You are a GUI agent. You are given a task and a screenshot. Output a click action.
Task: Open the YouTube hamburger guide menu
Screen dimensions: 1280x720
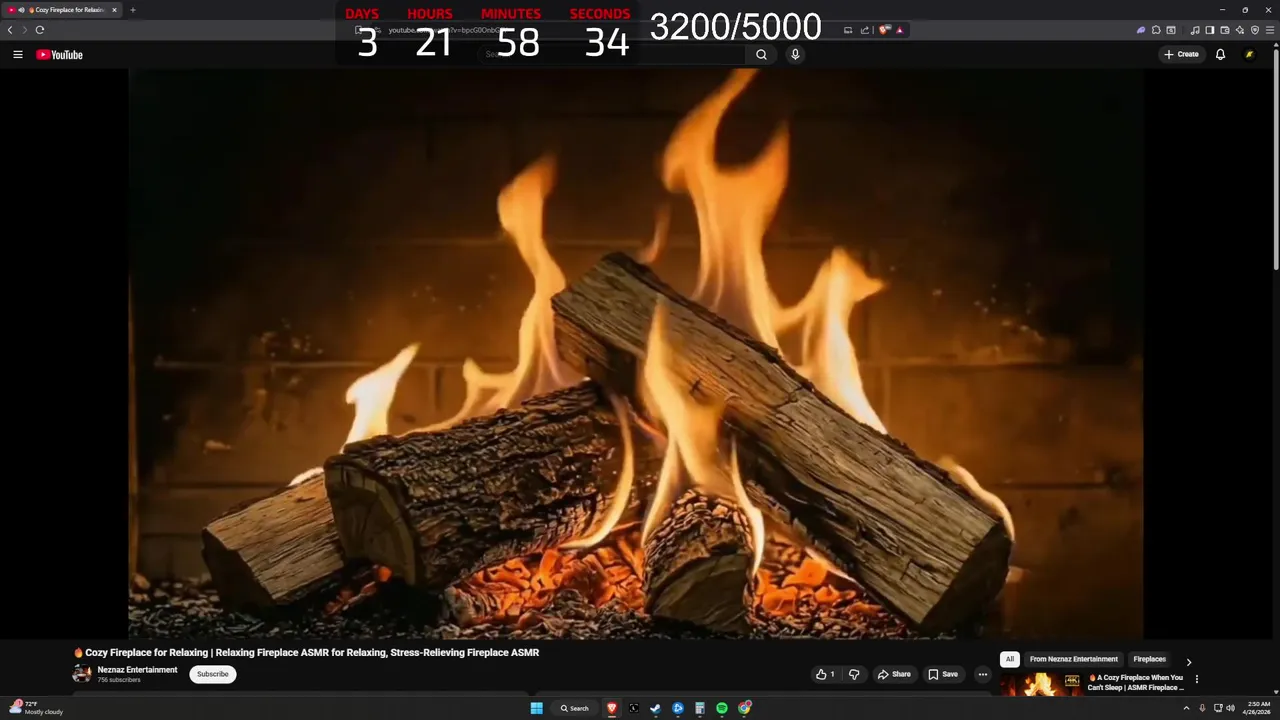[17, 55]
